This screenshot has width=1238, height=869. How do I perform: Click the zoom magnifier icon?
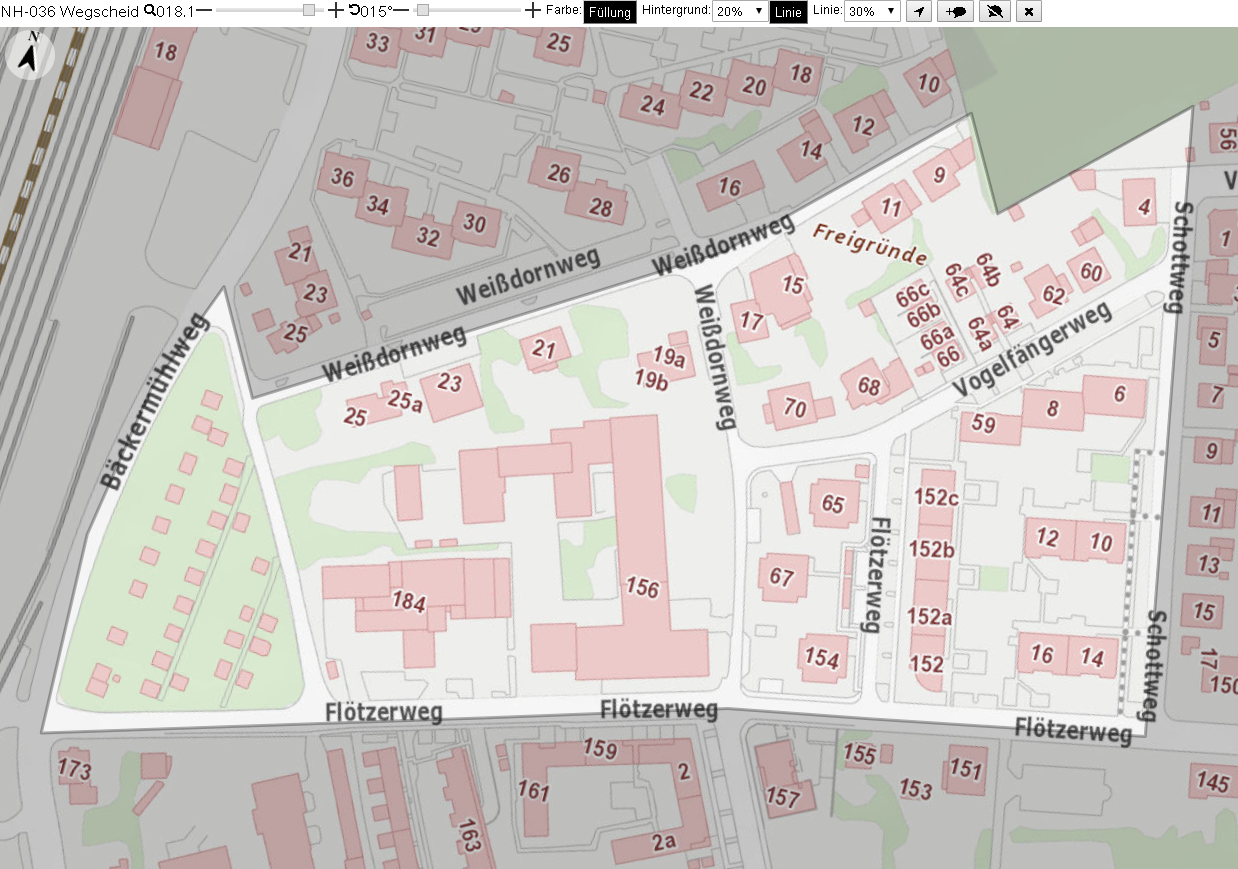(x=150, y=11)
